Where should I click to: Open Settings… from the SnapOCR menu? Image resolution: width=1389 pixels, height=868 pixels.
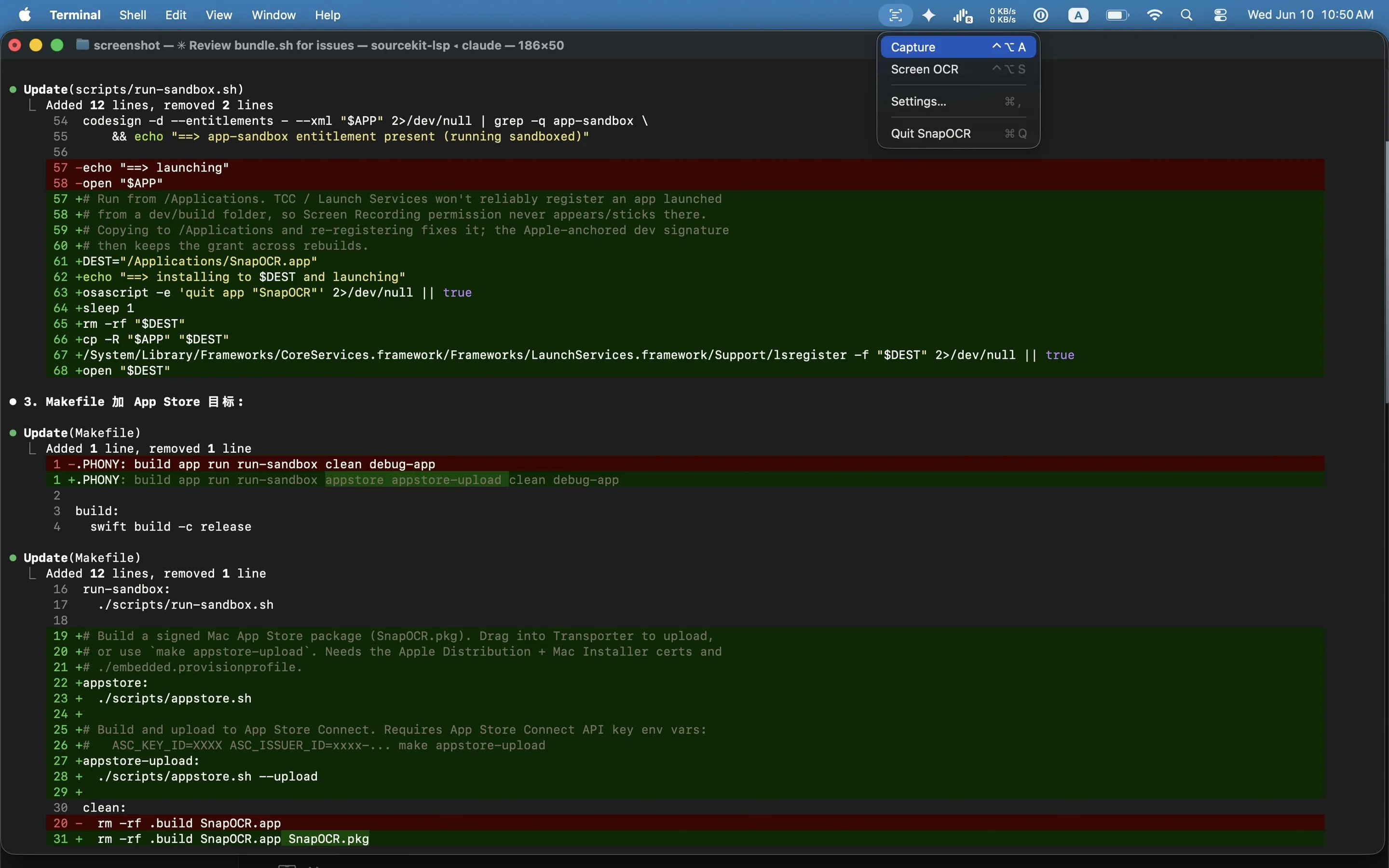coord(958,102)
